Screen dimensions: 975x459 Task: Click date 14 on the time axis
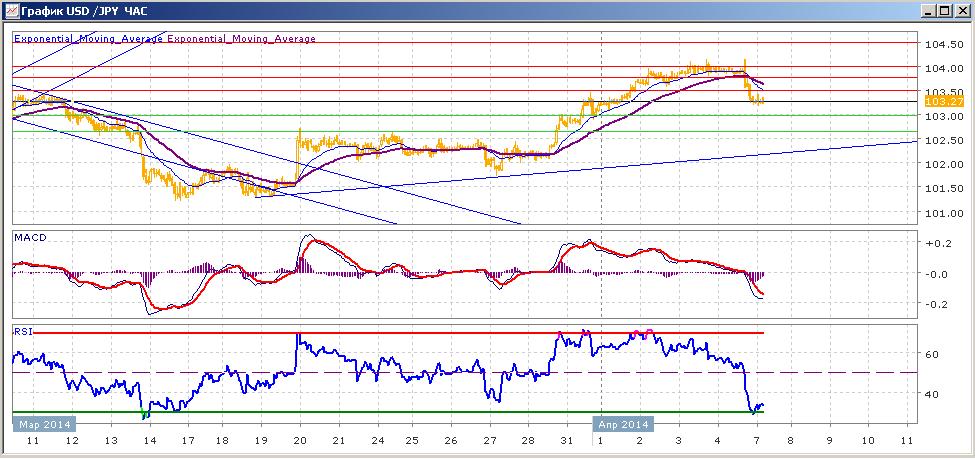tap(149, 441)
